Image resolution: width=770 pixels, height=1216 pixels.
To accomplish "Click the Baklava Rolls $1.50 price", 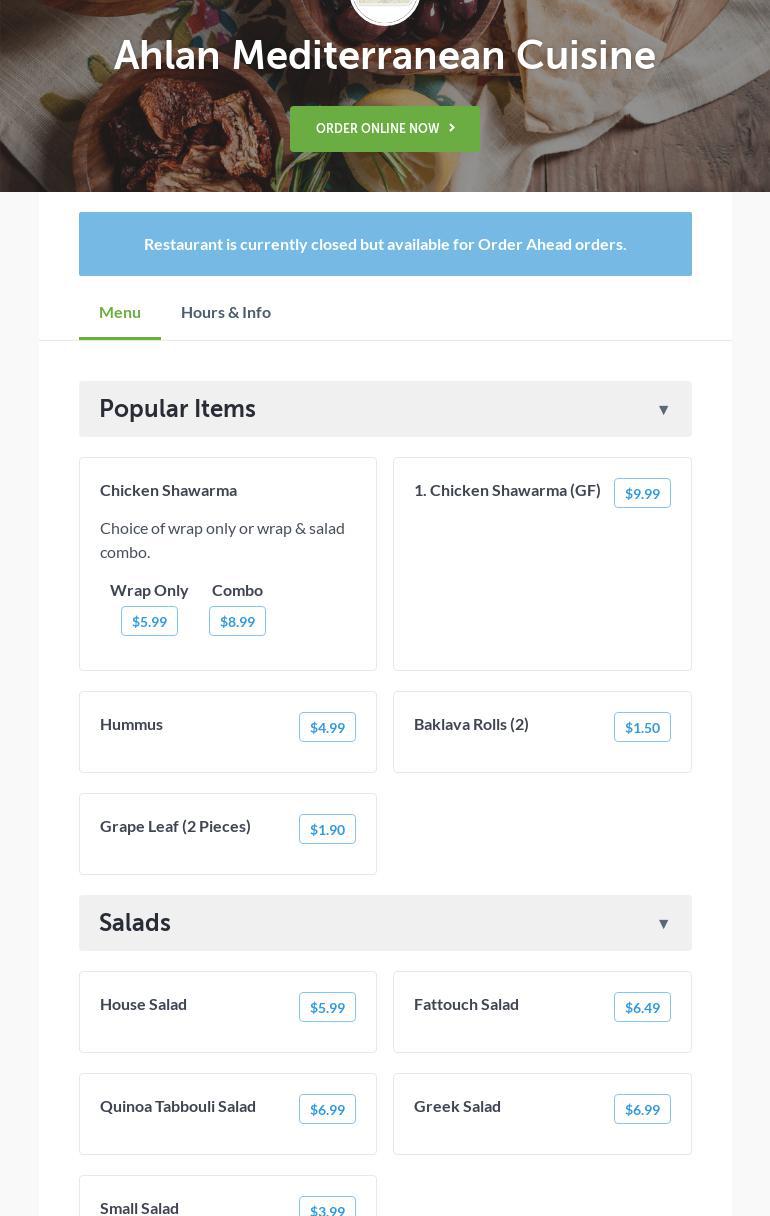I will tap(642, 727).
